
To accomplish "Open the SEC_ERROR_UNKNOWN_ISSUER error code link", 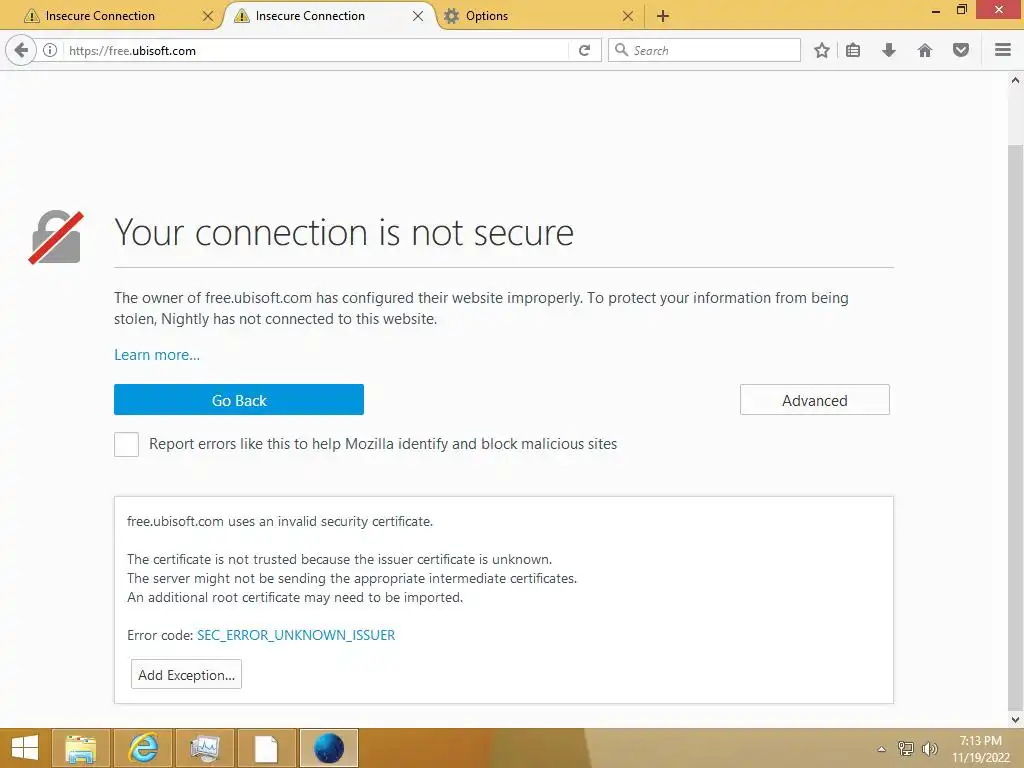I will click(296, 635).
